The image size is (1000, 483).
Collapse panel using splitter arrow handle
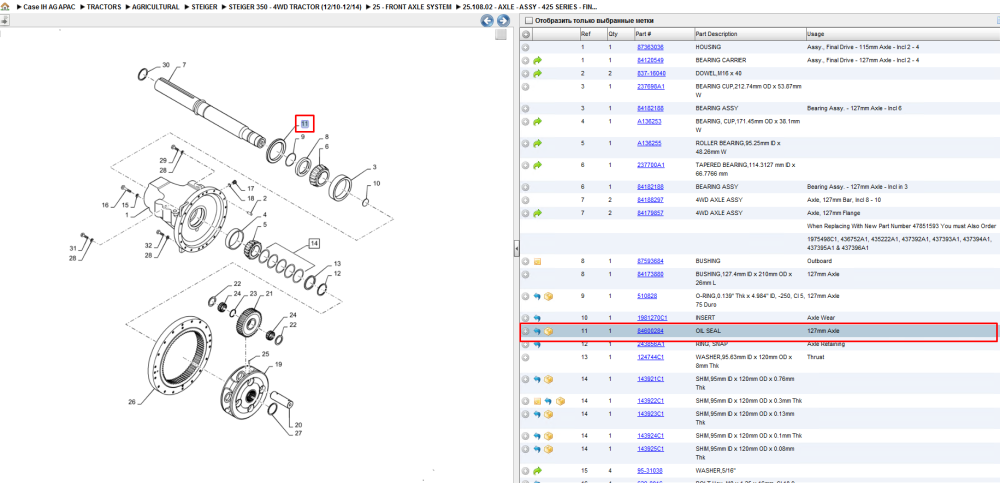[x=517, y=248]
